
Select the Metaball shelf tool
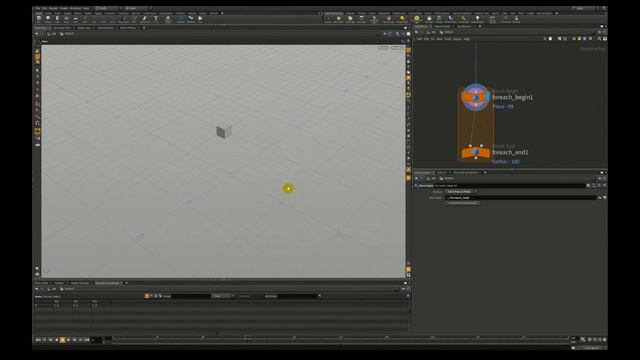191,19
